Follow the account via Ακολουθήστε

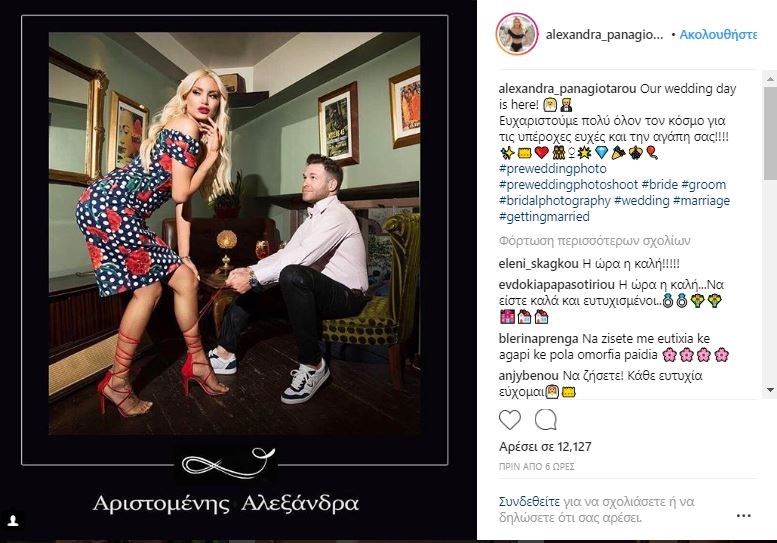[x=718, y=35]
